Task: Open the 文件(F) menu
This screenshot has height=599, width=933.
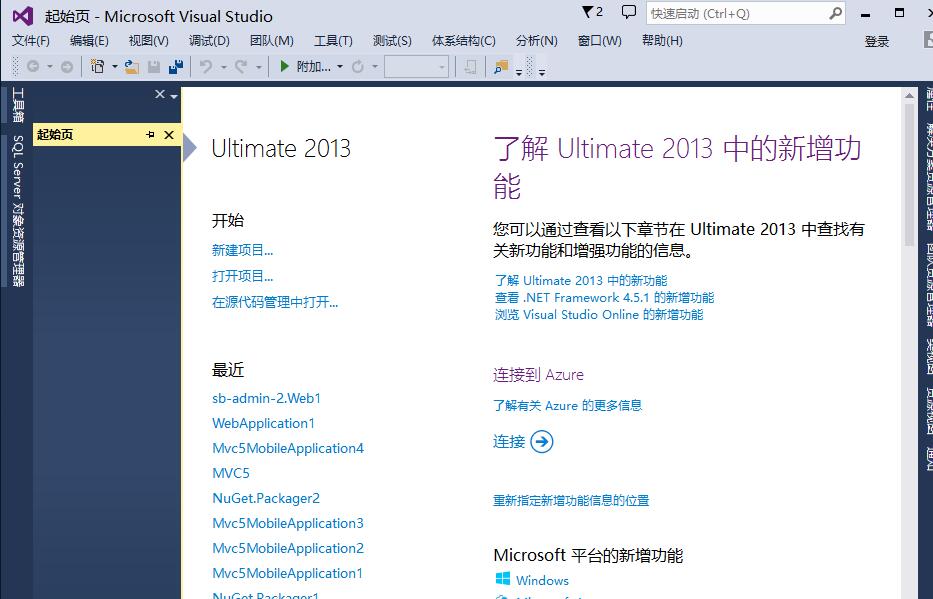Action: pos(31,40)
